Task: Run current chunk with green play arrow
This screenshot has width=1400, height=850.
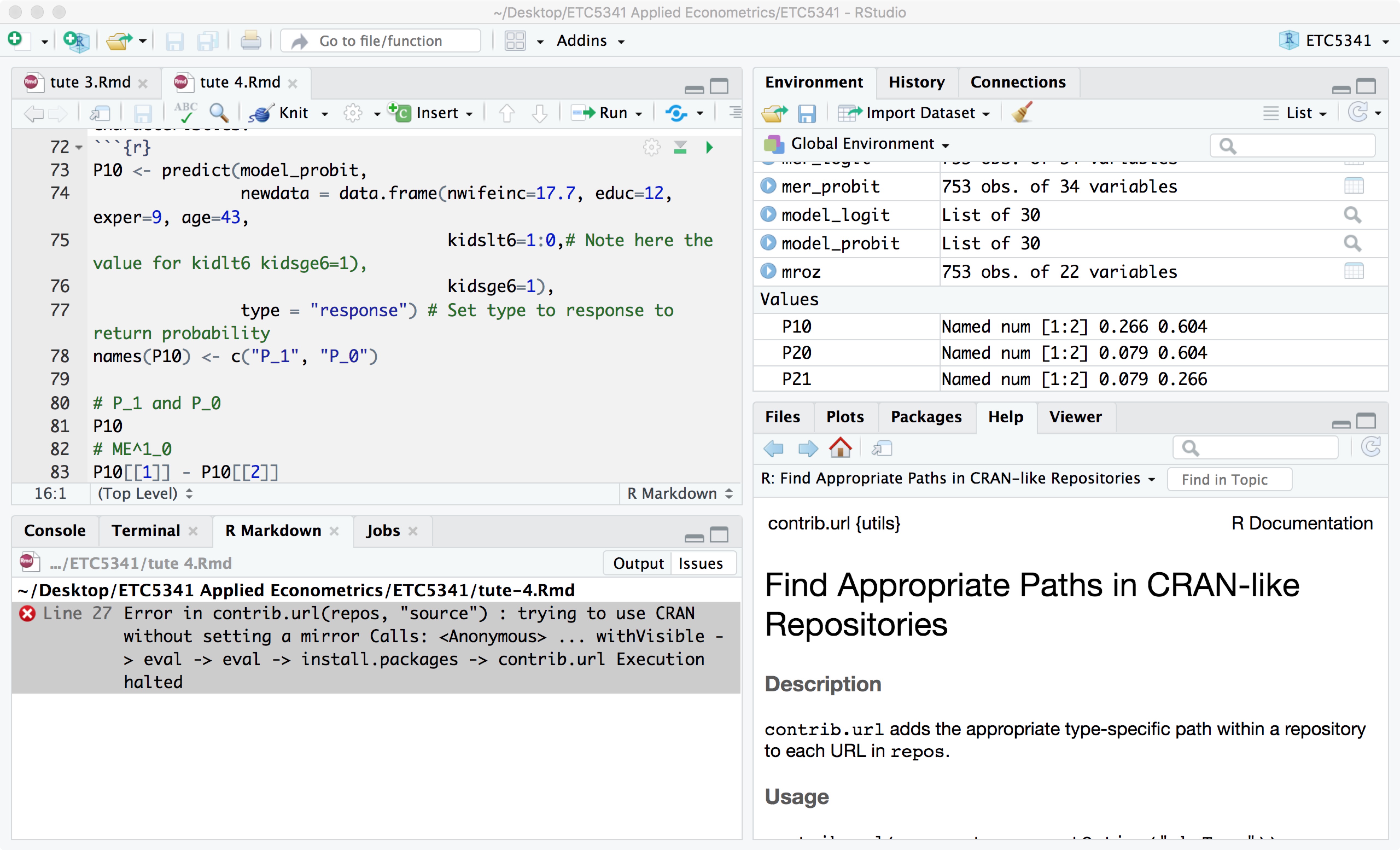Action: [709, 148]
